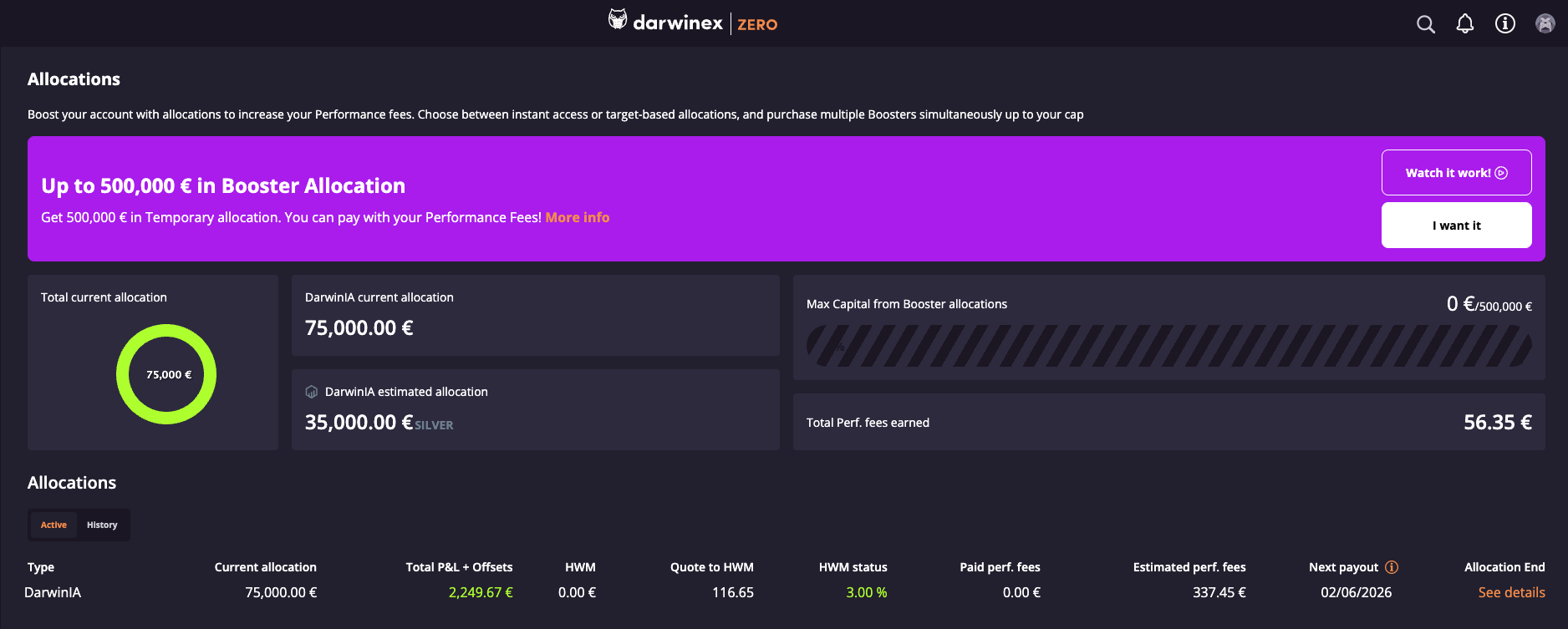The width and height of the screenshot is (1568, 629).
Task: Click the DarwinIA current allocation 75,000.00 € value
Action: [359, 328]
